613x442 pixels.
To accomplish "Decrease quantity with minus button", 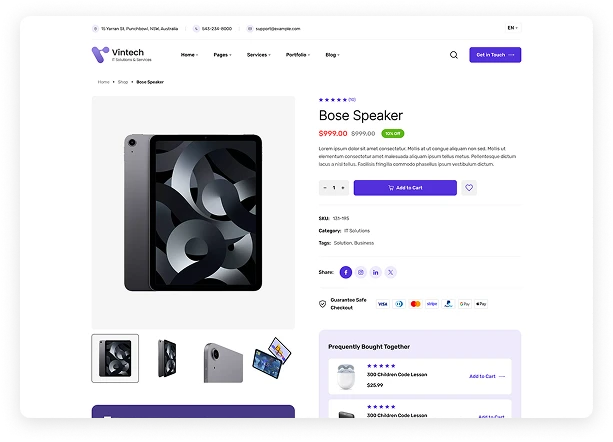I will (325, 188).
